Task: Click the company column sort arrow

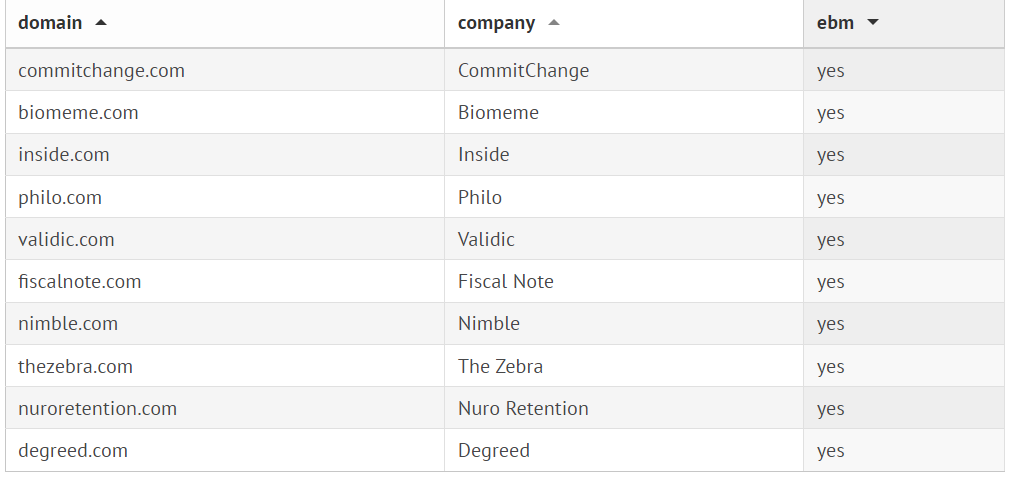Action: click(x=554, y=23)
